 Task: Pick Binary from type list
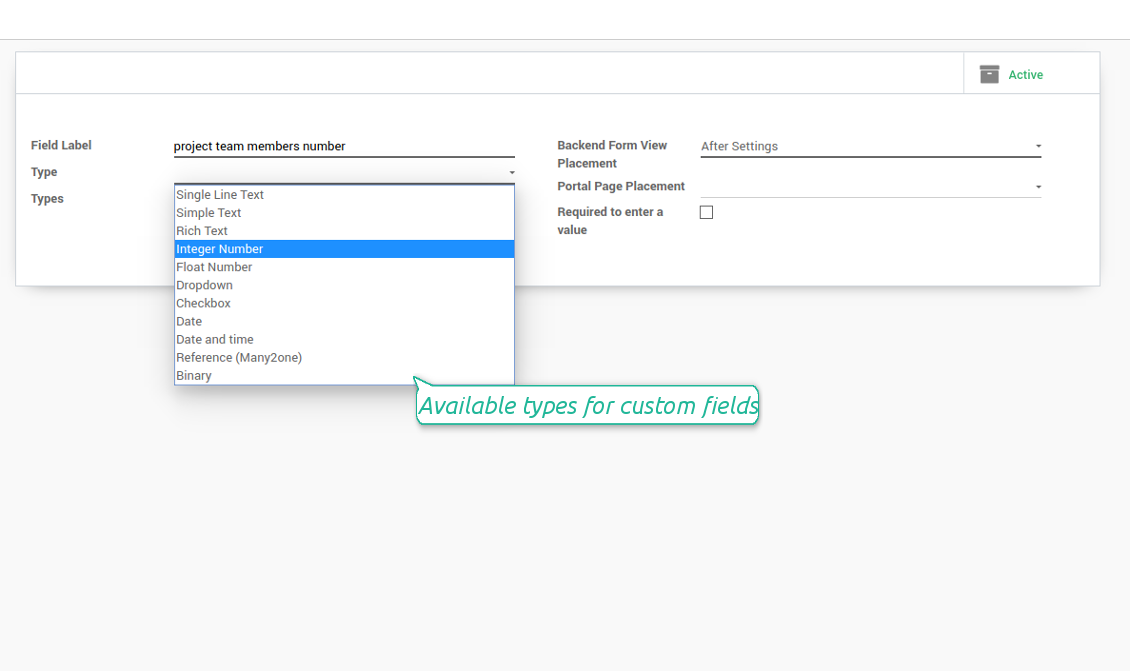point(194,376)
